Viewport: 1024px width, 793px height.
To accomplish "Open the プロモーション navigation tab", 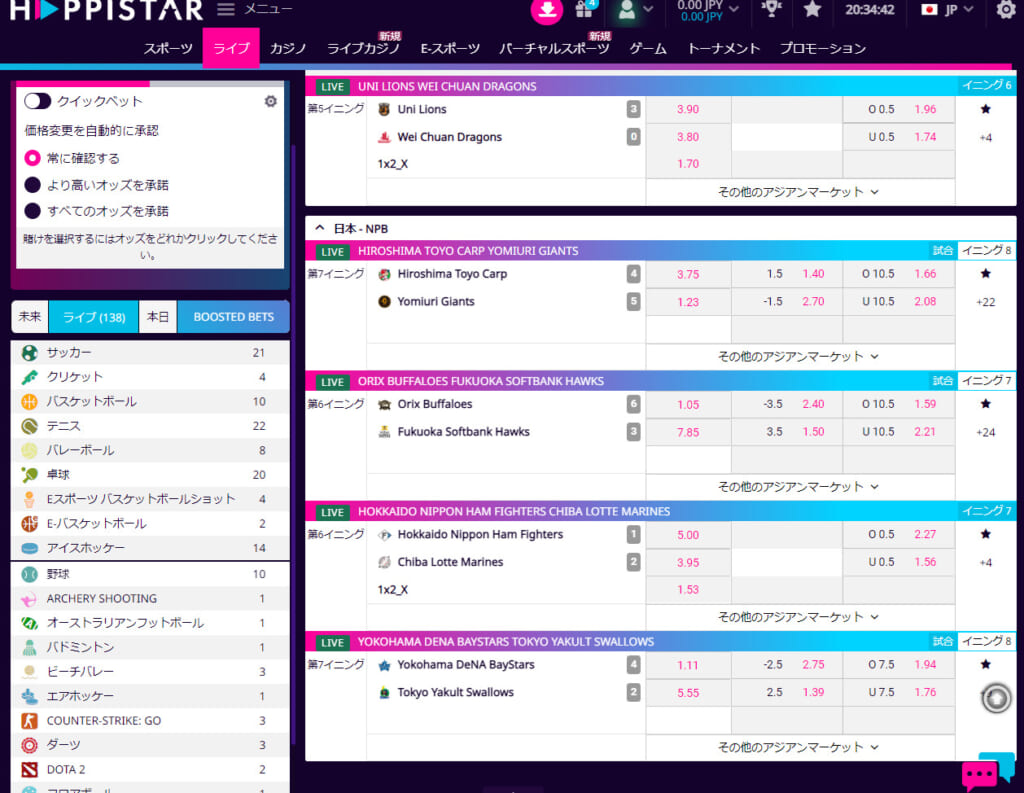I will pyautogui.click(x=823, y=48).
